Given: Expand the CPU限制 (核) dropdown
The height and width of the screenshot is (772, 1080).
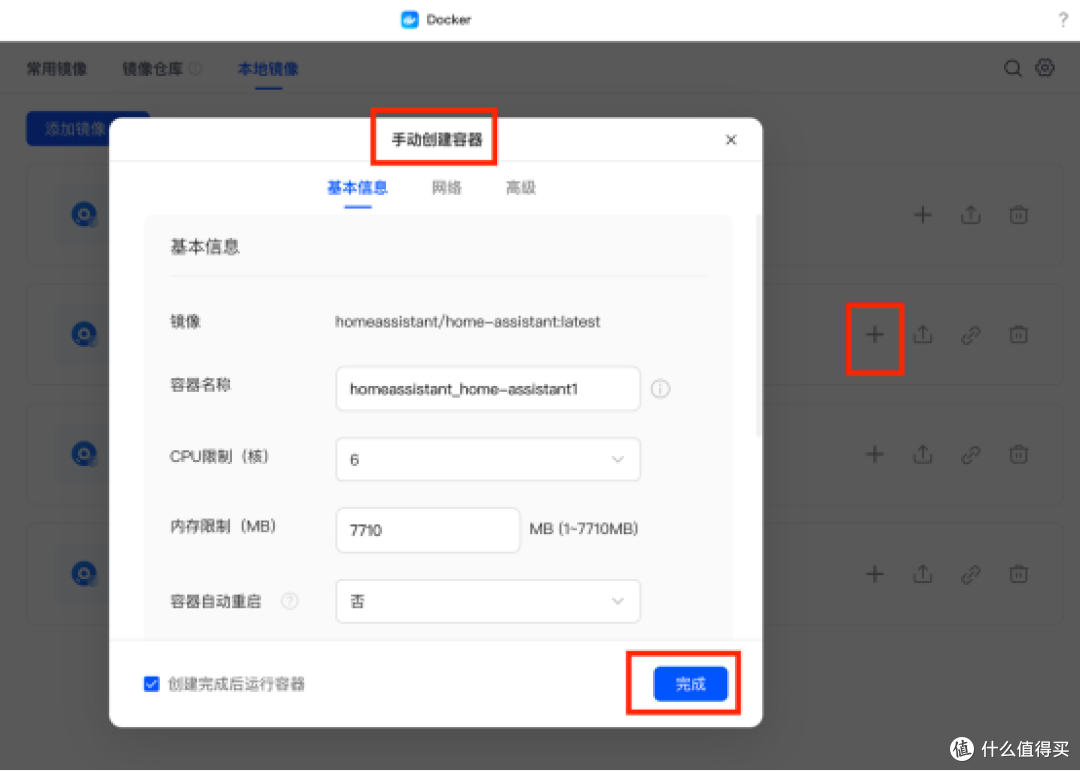Looking at the screenshot, I should tap(488, 459).
